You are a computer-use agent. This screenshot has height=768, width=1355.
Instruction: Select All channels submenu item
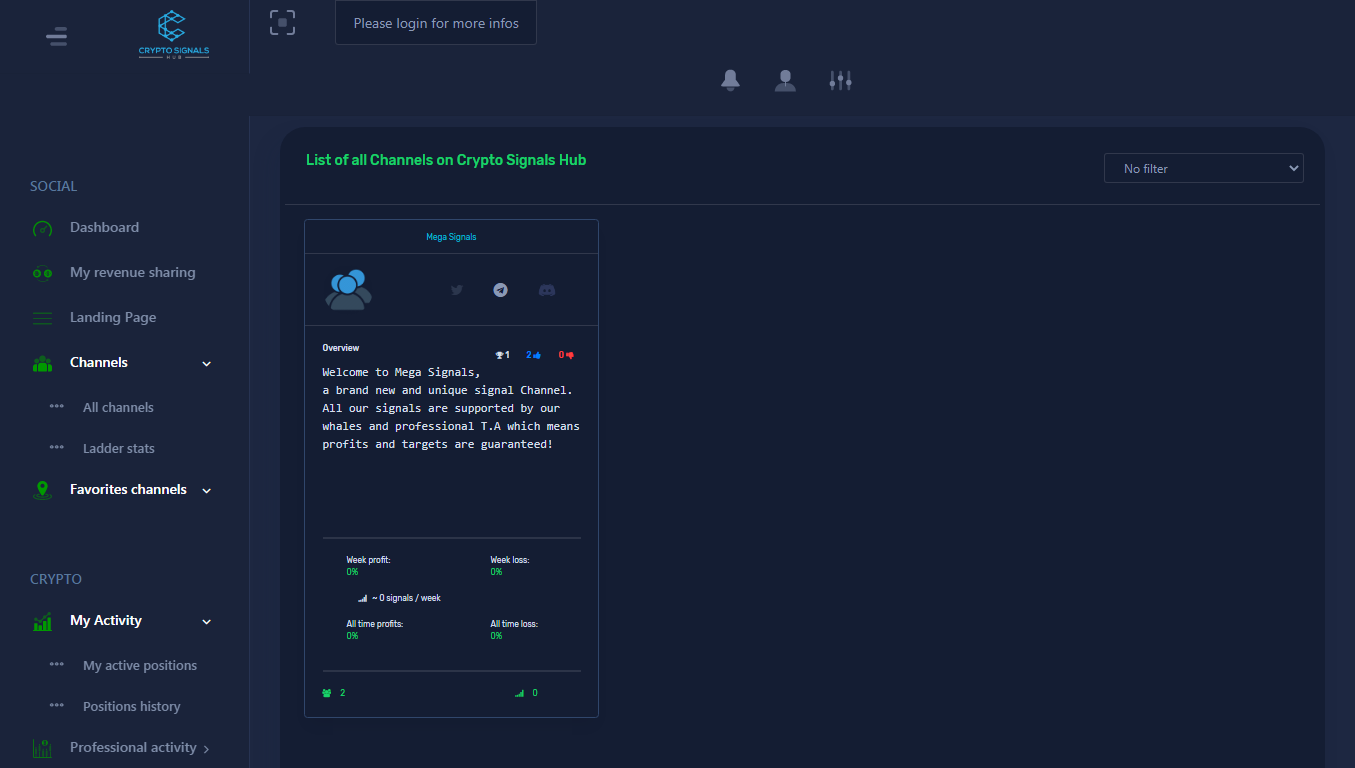[118, 407]
